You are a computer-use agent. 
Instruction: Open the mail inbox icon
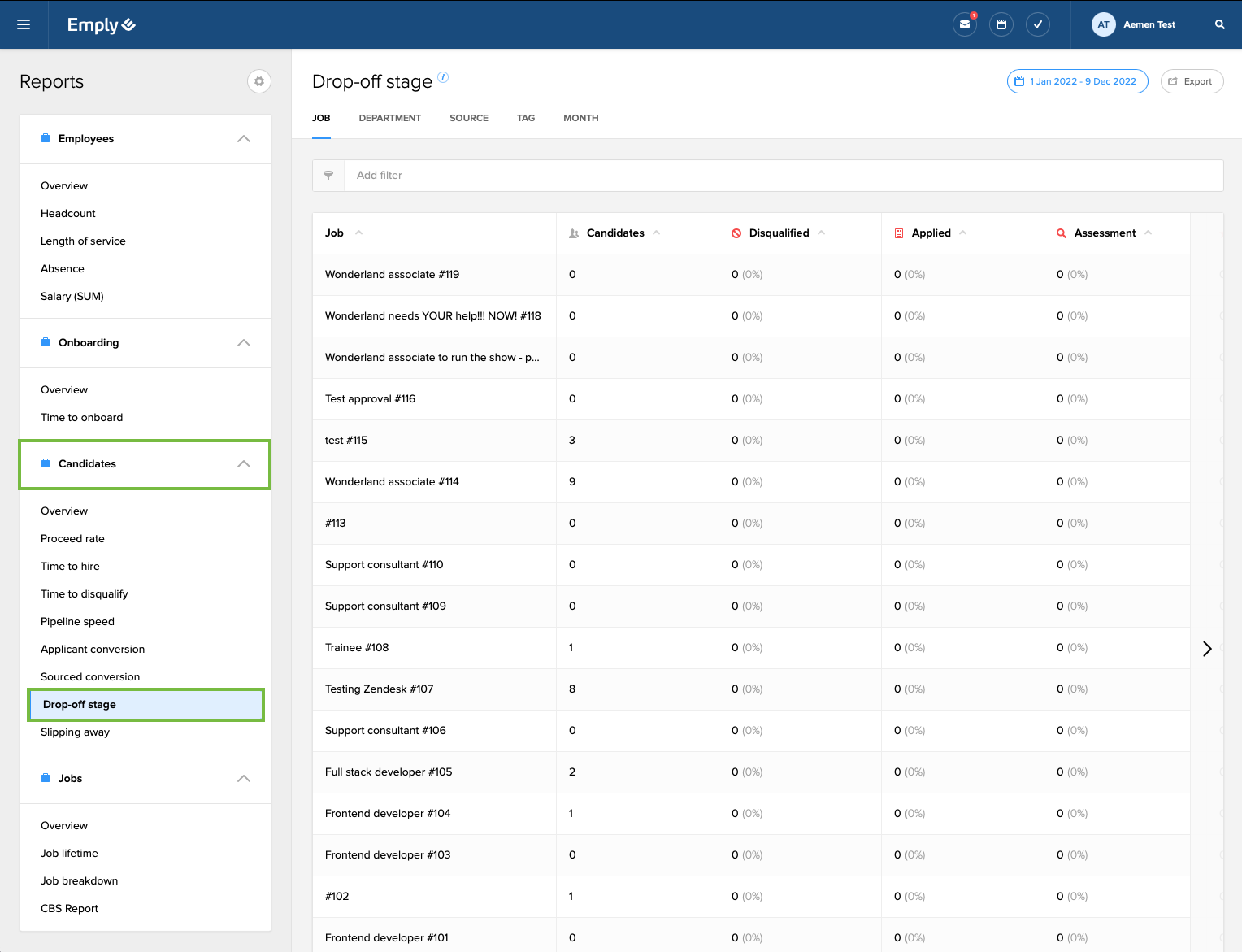coord(965,24)
